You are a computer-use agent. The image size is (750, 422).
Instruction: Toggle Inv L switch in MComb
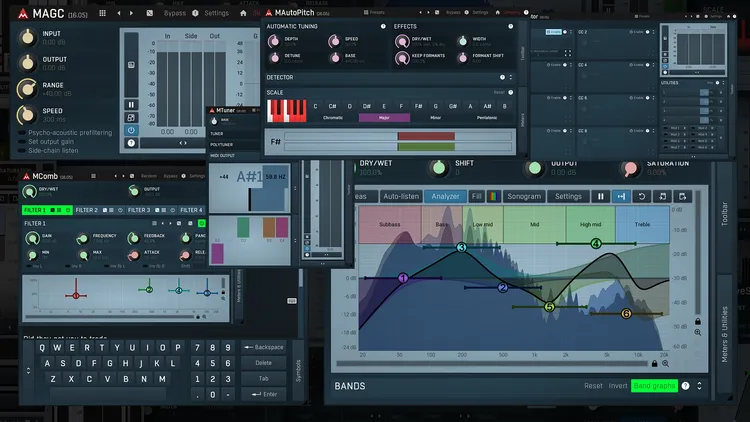[x=36, y=266]
